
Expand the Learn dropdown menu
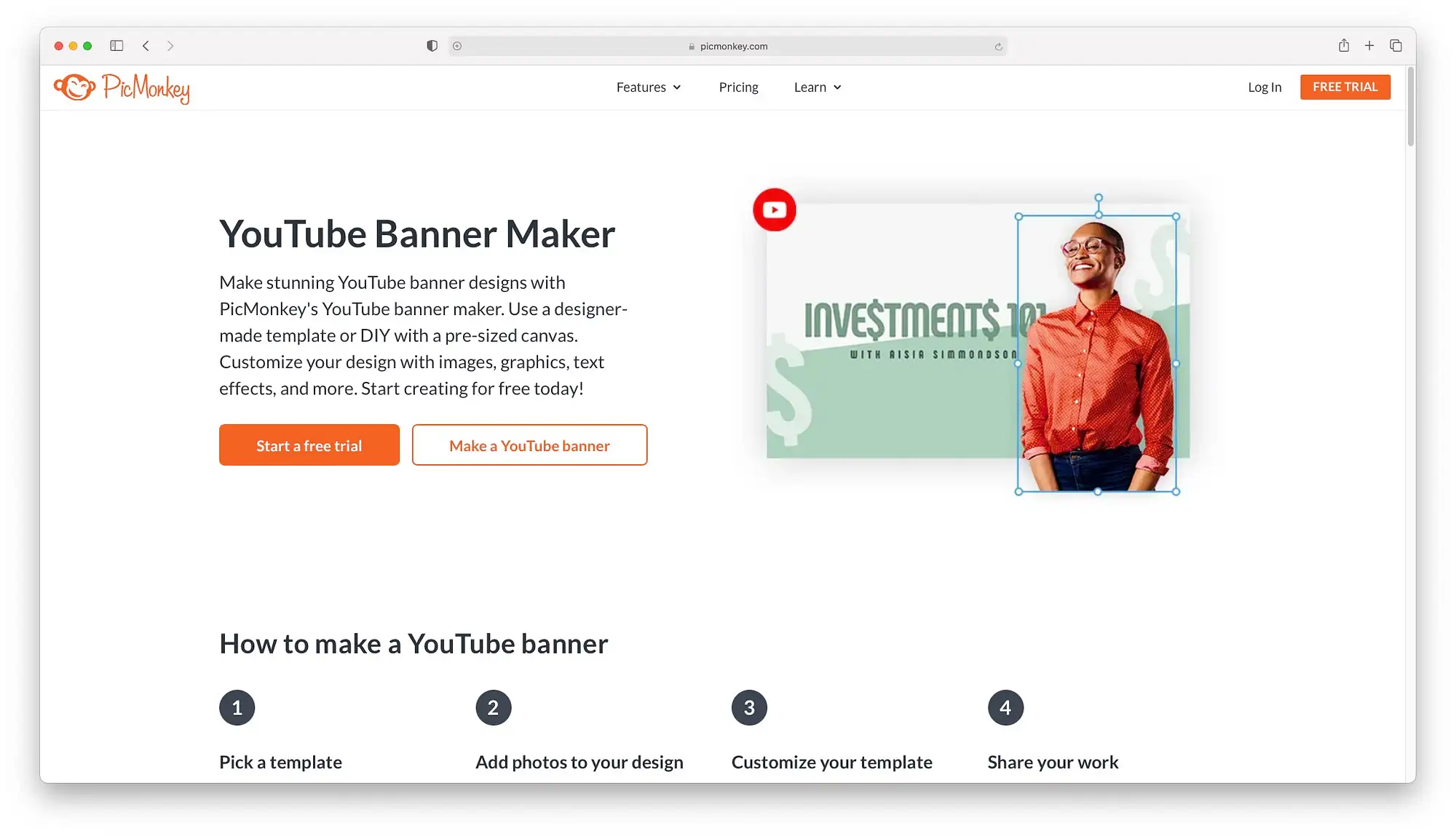pos(816,87)
